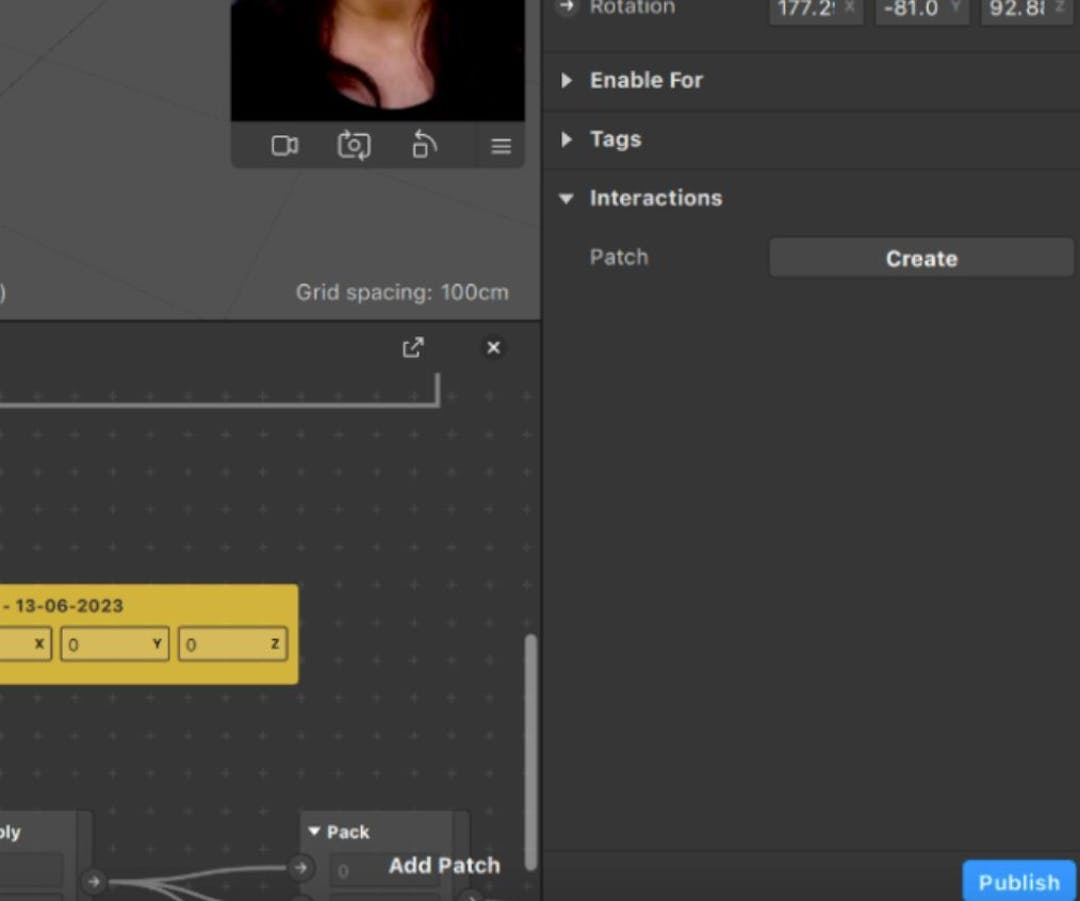
Task: Collapse the Interactions section
Action: (x=566, y=198)
